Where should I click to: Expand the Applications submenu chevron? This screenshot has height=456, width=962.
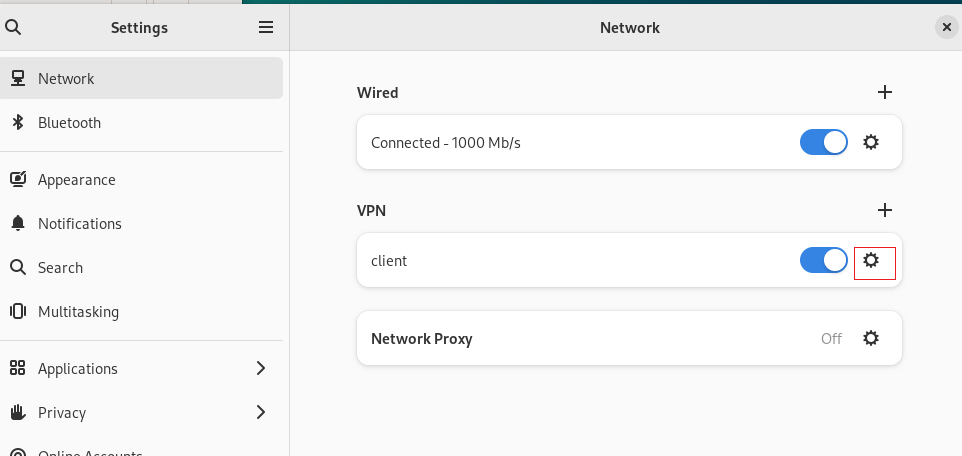pos(261,368)
